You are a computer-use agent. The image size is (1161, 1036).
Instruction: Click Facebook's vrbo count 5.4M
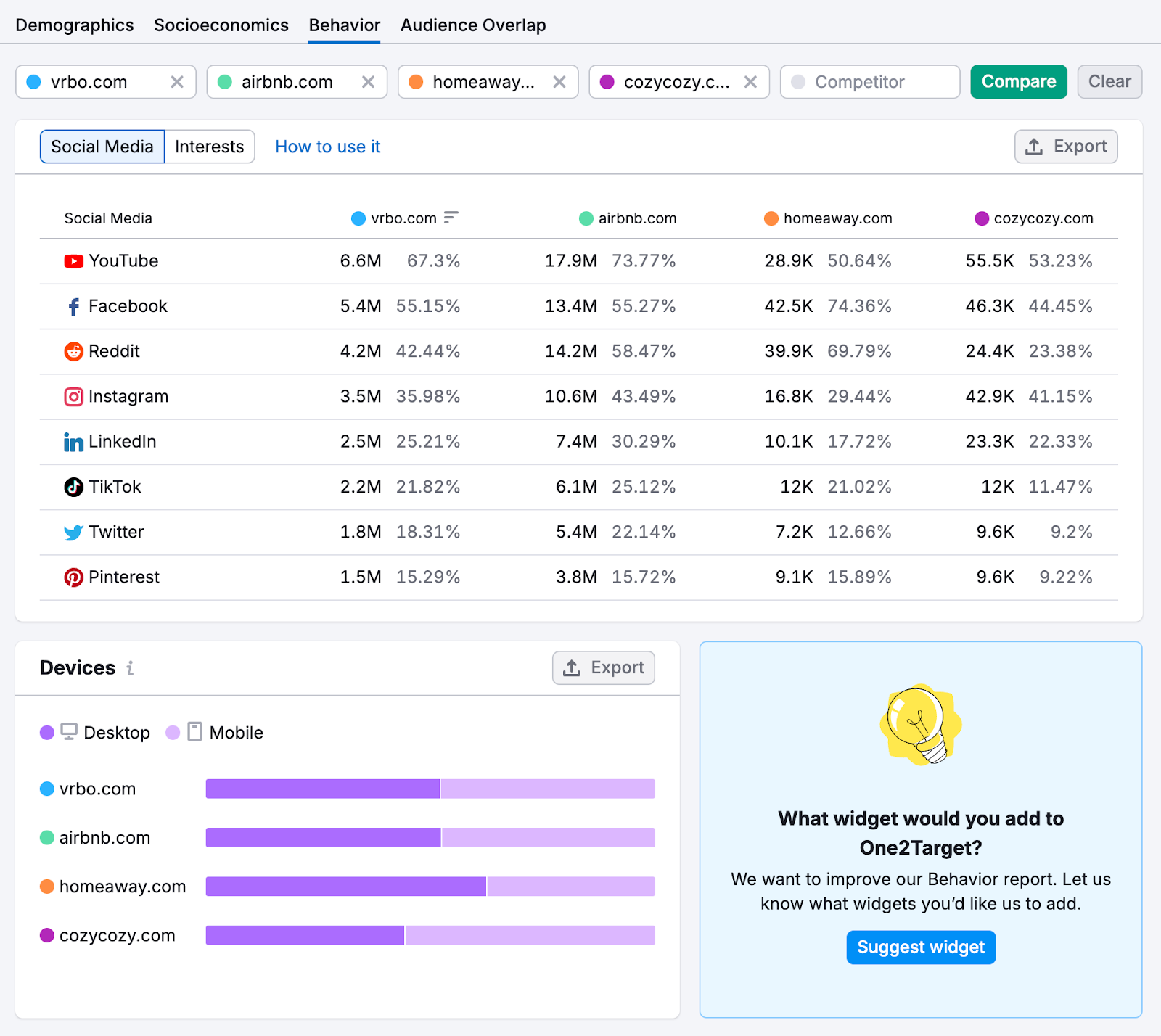(361, 306)
